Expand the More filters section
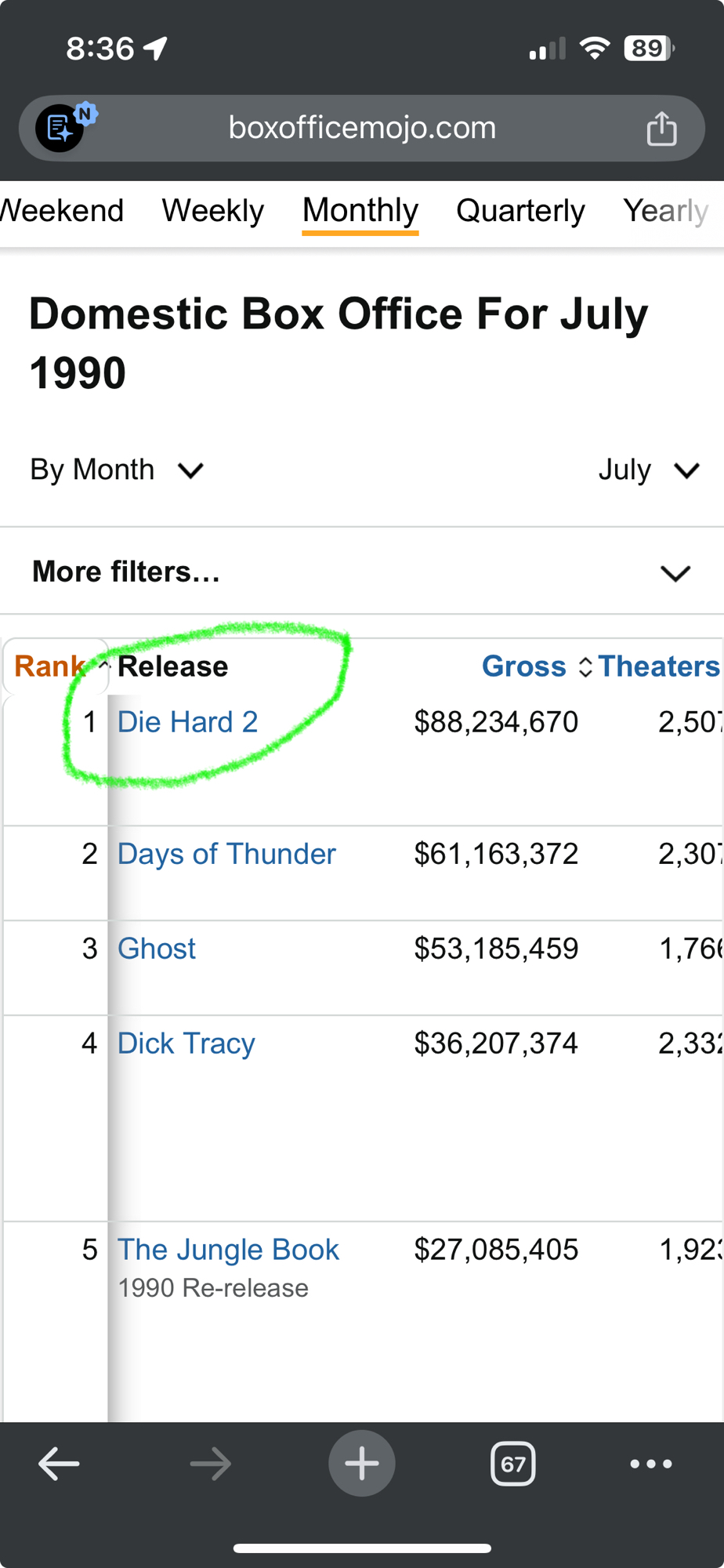This screenshot has width=724, height=1568. (x=361, y=572)
